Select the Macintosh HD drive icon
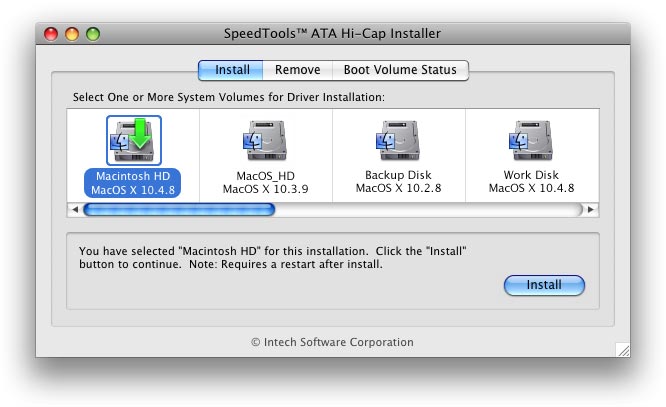 pyautogui.click(x=133, y=141)
